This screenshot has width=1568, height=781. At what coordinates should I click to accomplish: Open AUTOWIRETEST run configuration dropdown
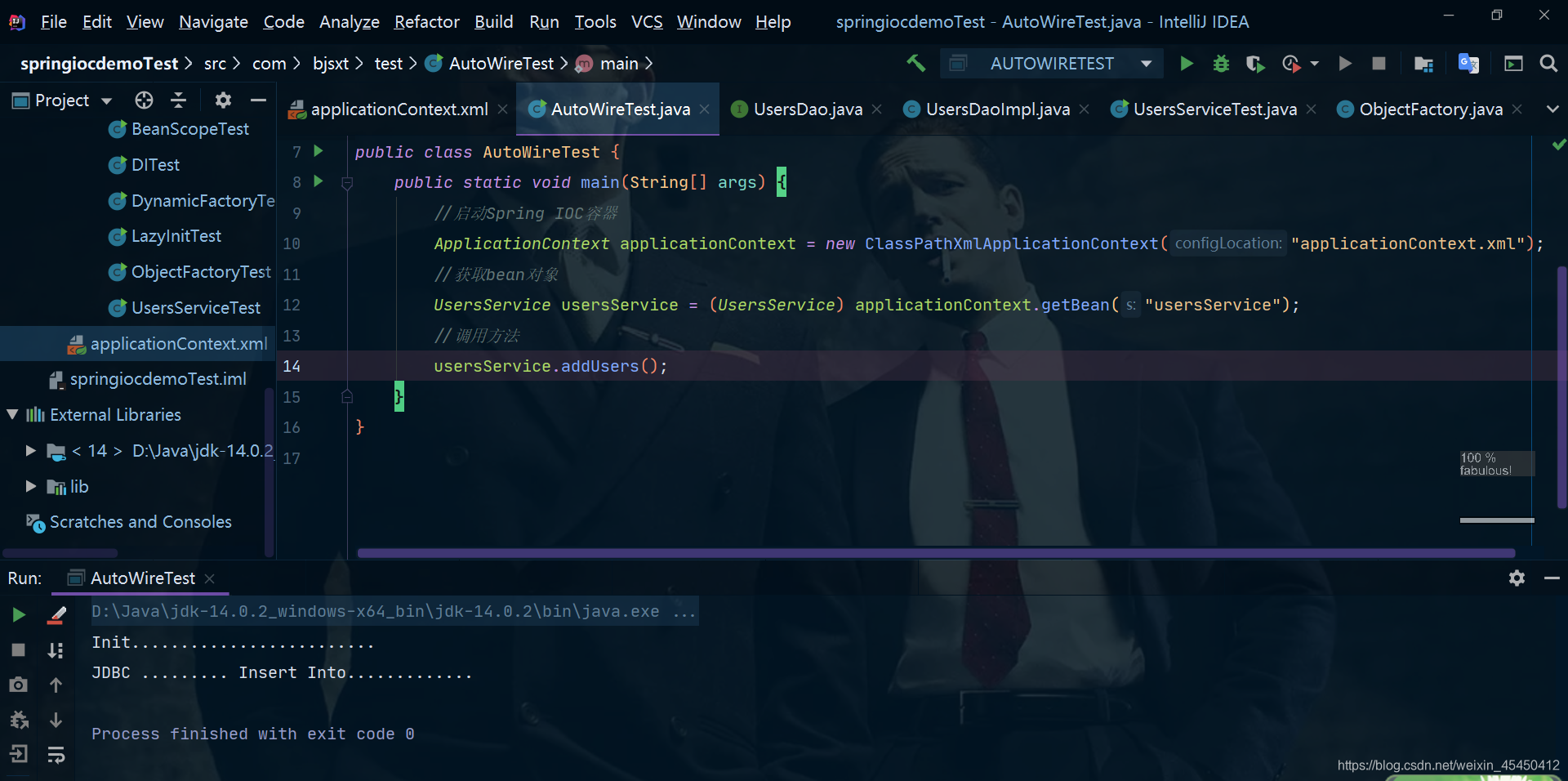[1052, 63]
